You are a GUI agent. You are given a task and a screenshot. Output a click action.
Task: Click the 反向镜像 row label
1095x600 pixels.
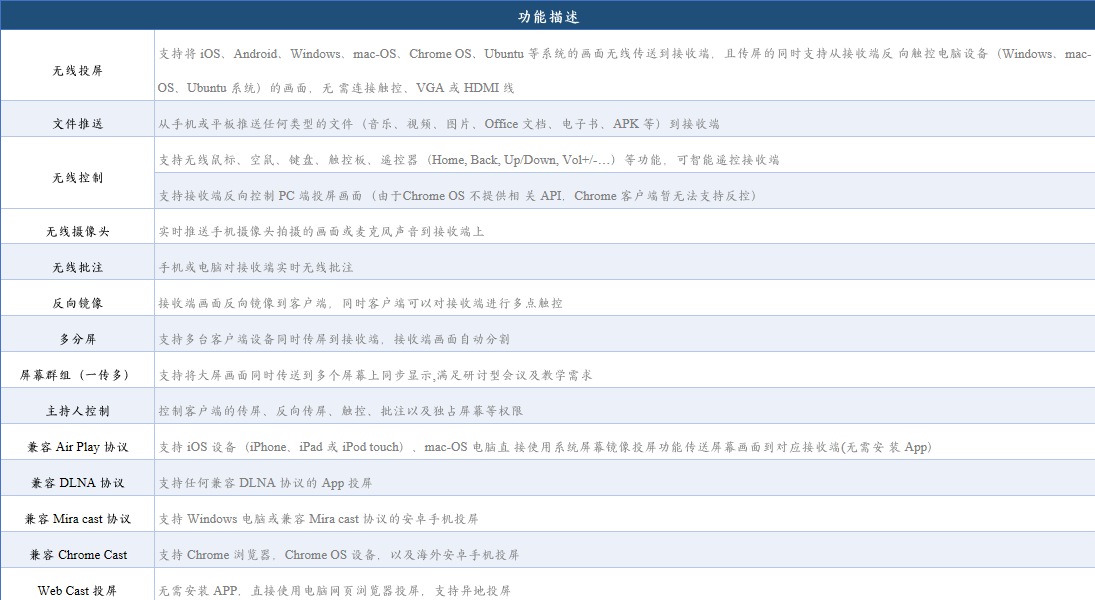(78, 303)
